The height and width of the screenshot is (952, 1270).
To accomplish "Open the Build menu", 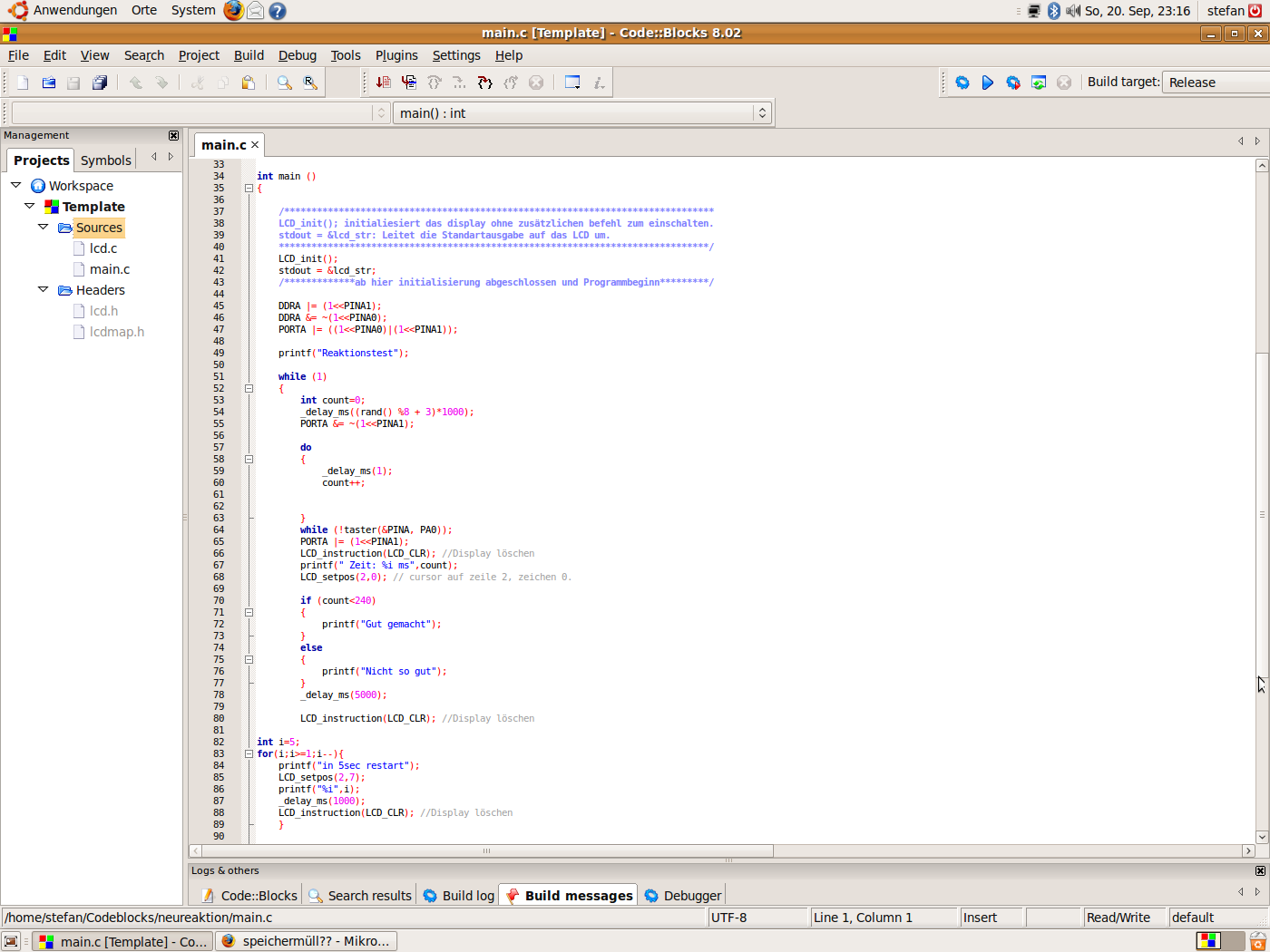I will 249,55.
